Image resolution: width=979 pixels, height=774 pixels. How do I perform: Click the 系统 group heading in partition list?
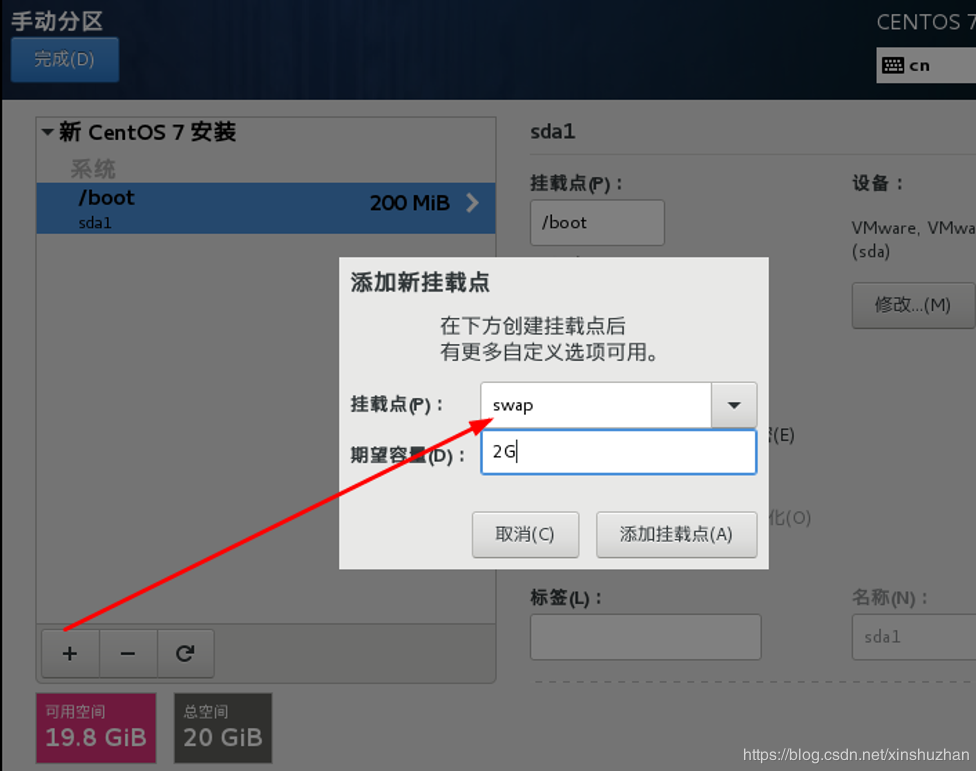(x=93, y=168)
